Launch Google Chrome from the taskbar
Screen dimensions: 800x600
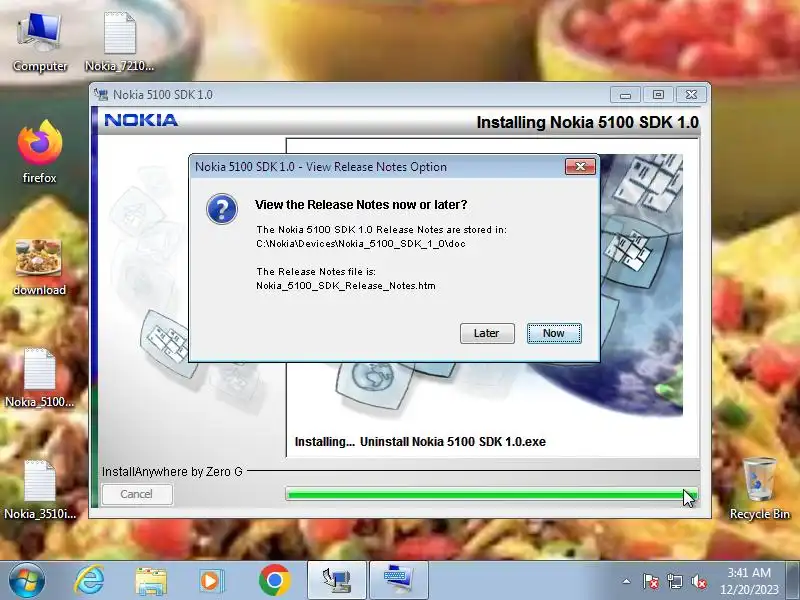tap(274, 581)
